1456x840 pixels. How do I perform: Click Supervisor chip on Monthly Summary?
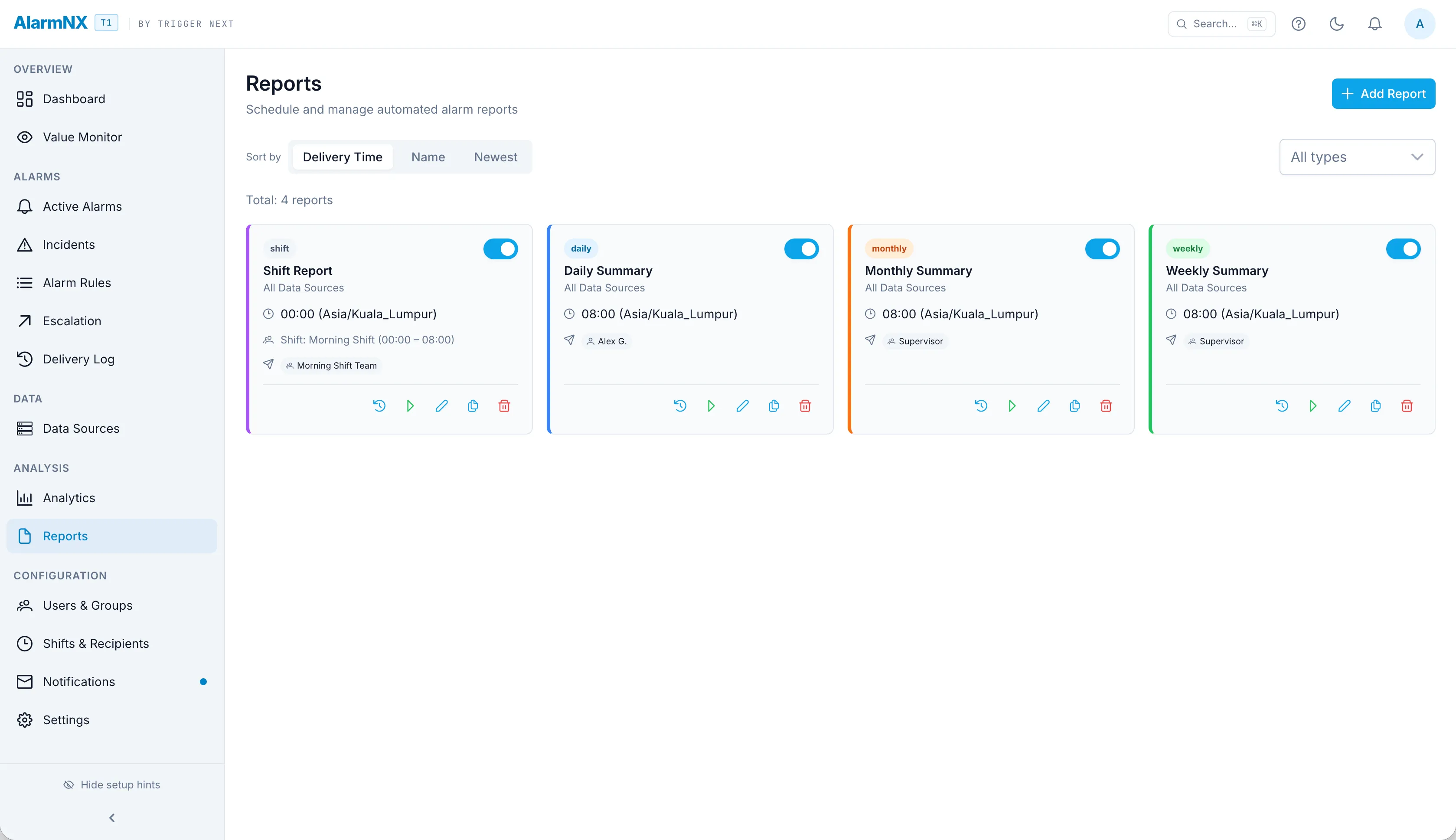(x=916, y=342)
